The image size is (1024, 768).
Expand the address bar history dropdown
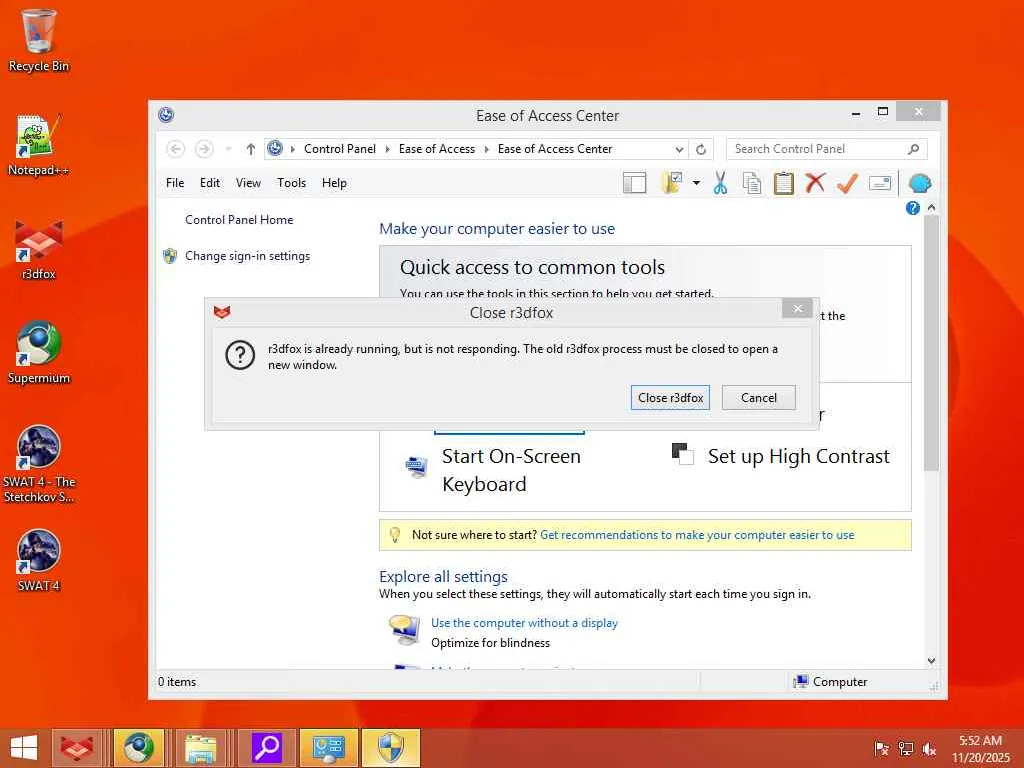(679, 149)
